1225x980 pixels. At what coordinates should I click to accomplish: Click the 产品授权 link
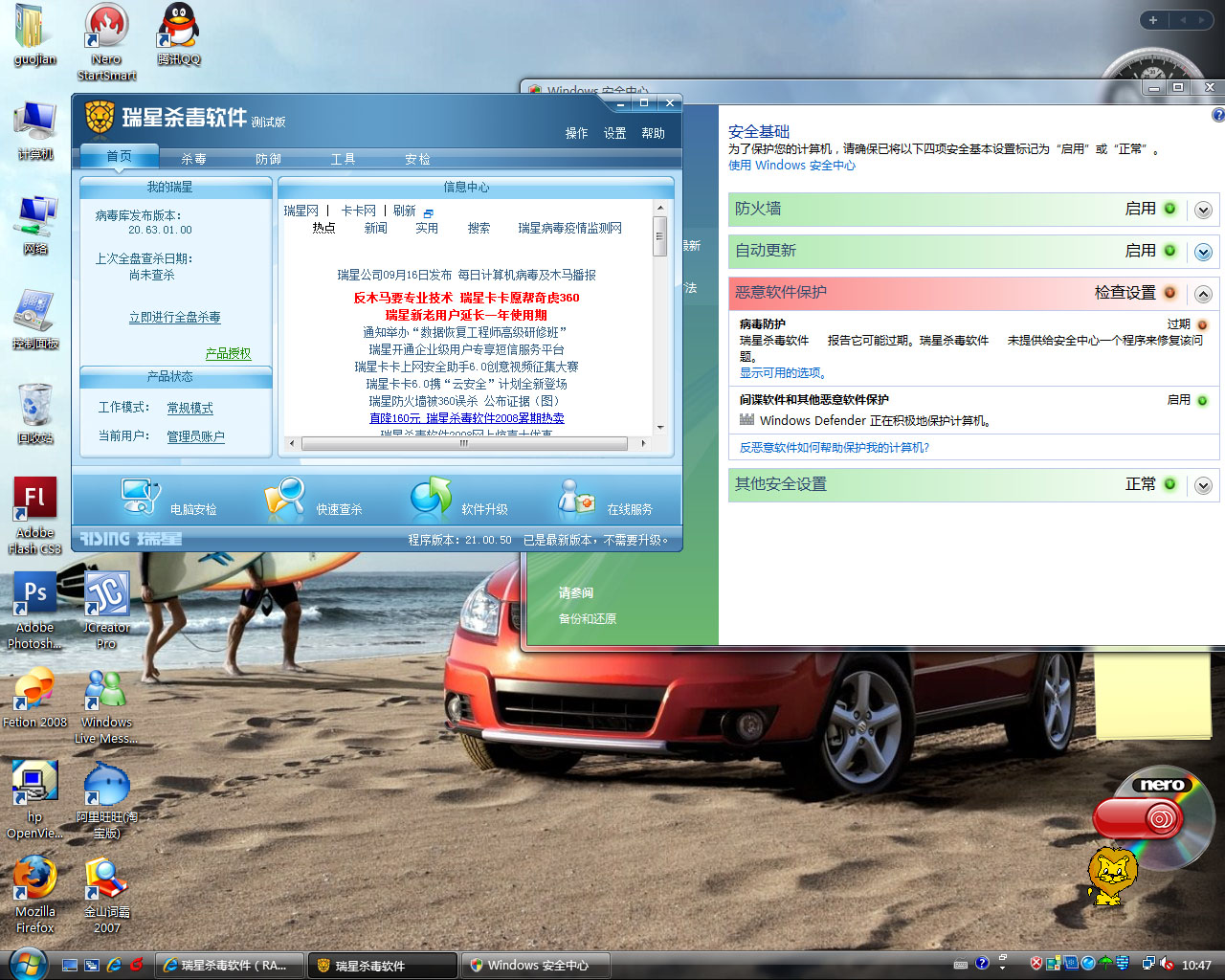point(228,353)
